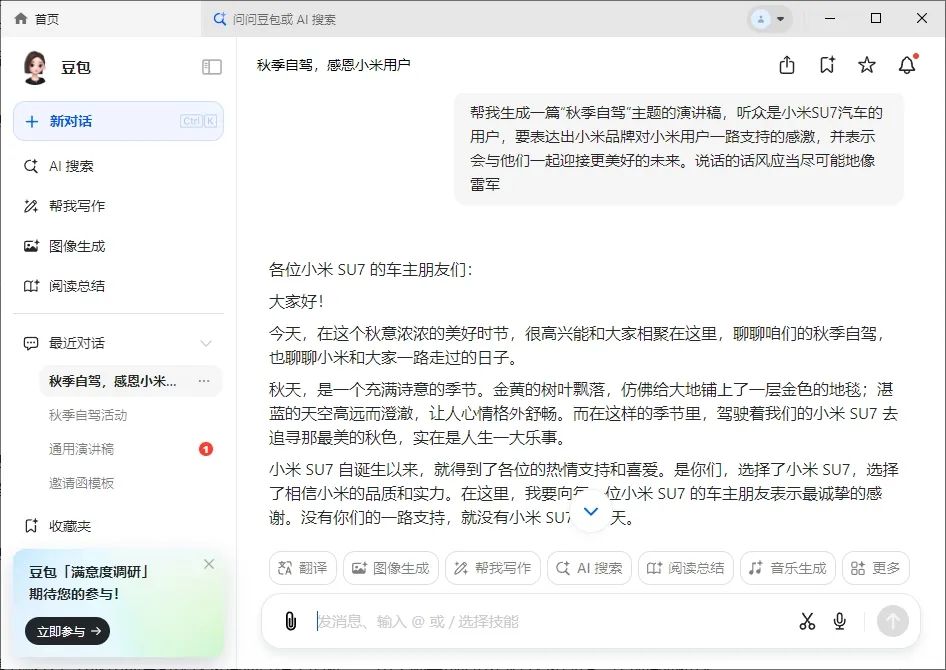946x670 pixels.
Task: Click the scissors screenshot icon
Action: pyautogui.click(x=807, y=621)
